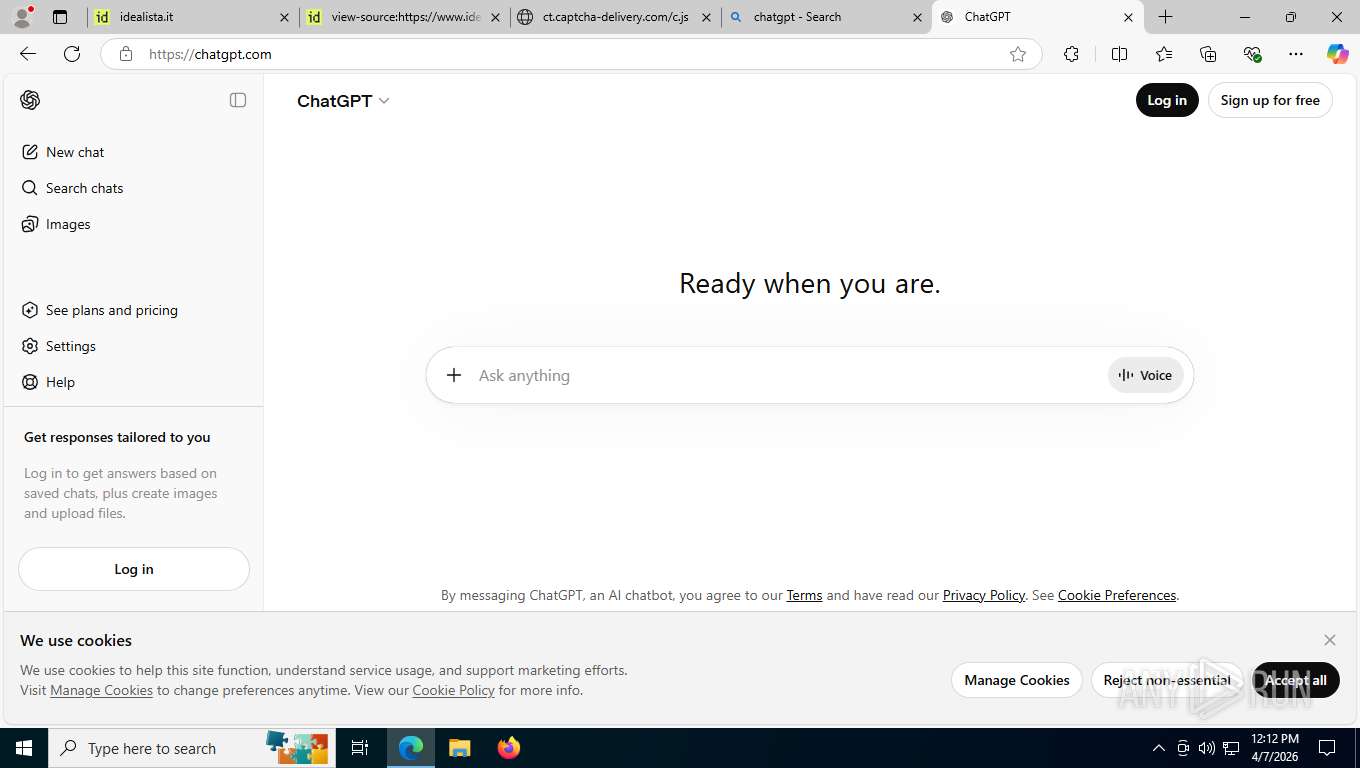
Task: Open the inline Manage Cookies link
Action: point(101,690)
